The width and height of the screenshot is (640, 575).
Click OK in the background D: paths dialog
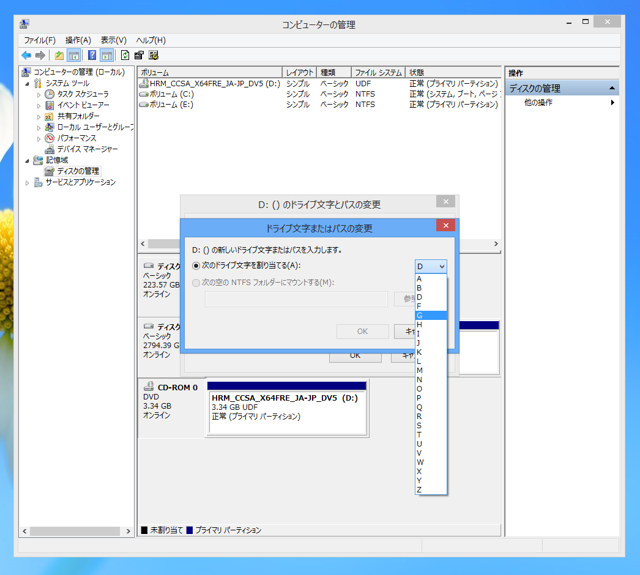click(355, 356)
